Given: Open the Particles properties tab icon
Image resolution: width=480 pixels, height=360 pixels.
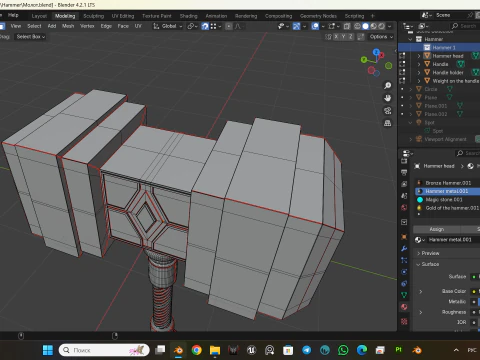Looking at the screenshot, I should [x=404, y=260].
